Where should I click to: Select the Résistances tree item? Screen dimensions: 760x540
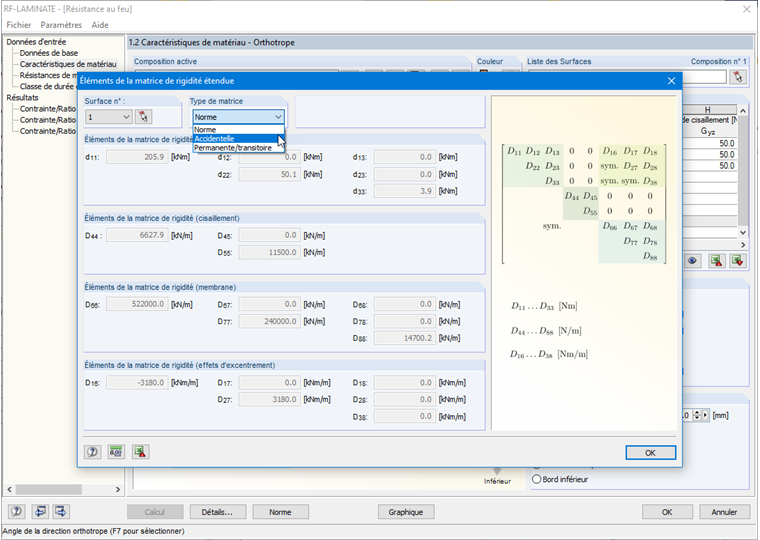pyautogui.click(x=48, y=75)
